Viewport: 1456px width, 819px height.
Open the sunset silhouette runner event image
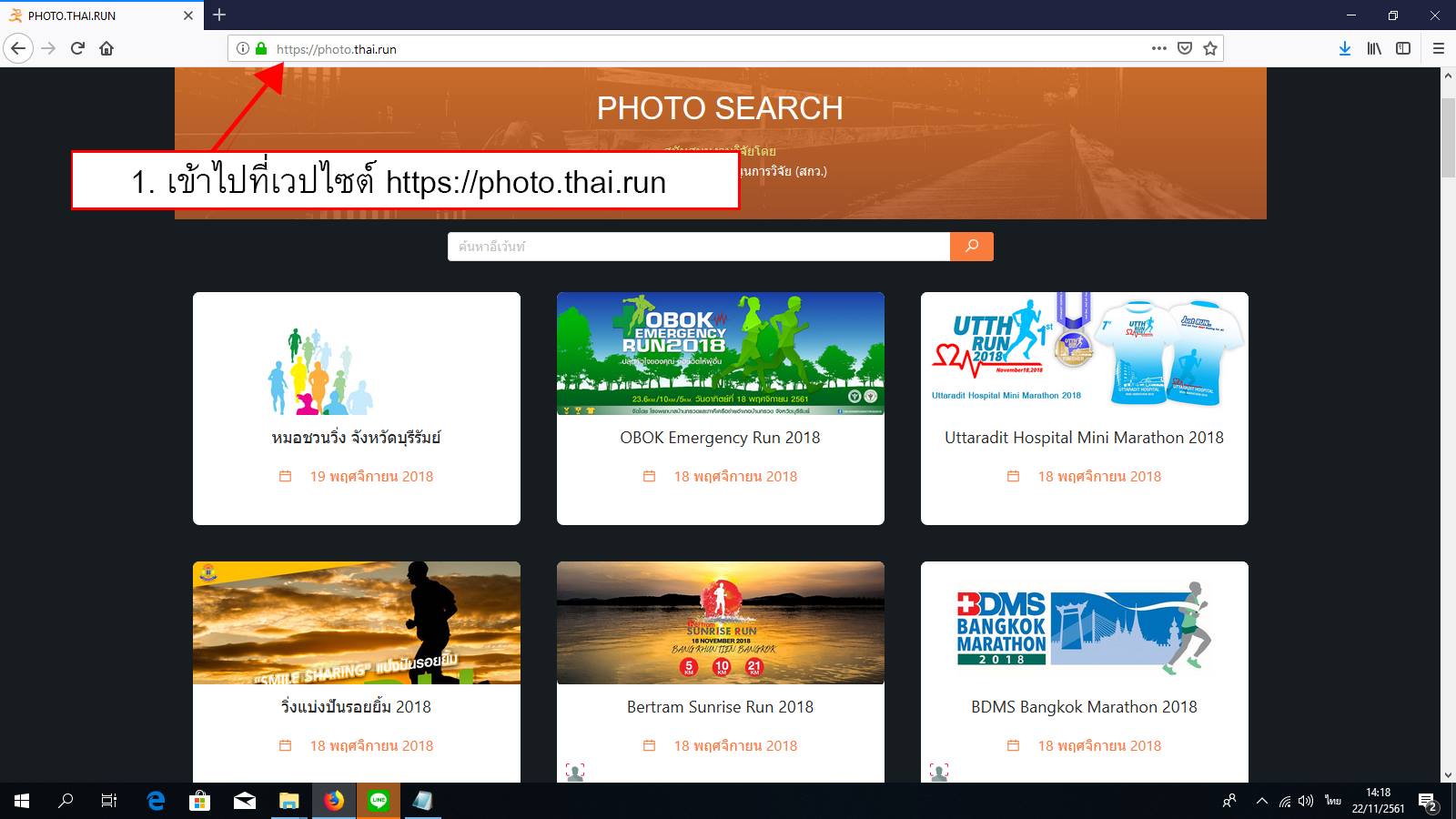point(357,623)
